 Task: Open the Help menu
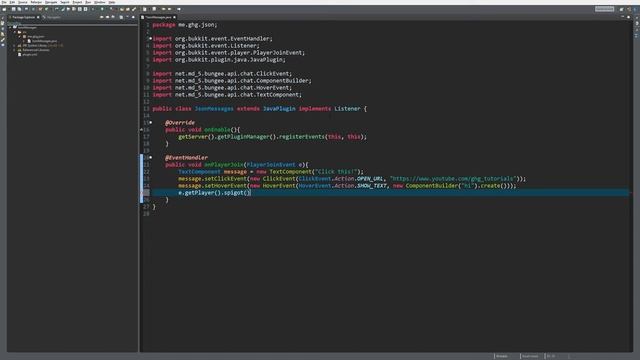point(112,2)
